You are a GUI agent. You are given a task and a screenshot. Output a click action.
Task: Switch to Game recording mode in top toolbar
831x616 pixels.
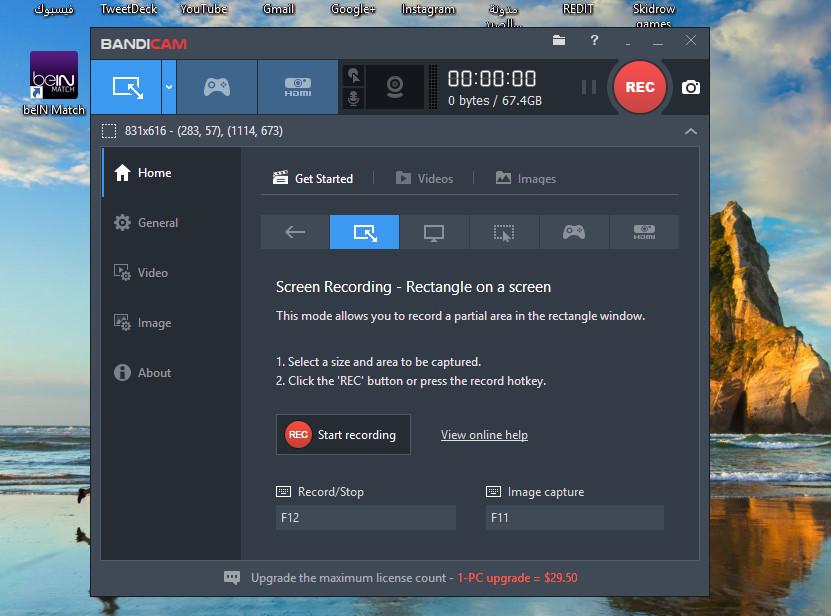click(x=217, y=87)
